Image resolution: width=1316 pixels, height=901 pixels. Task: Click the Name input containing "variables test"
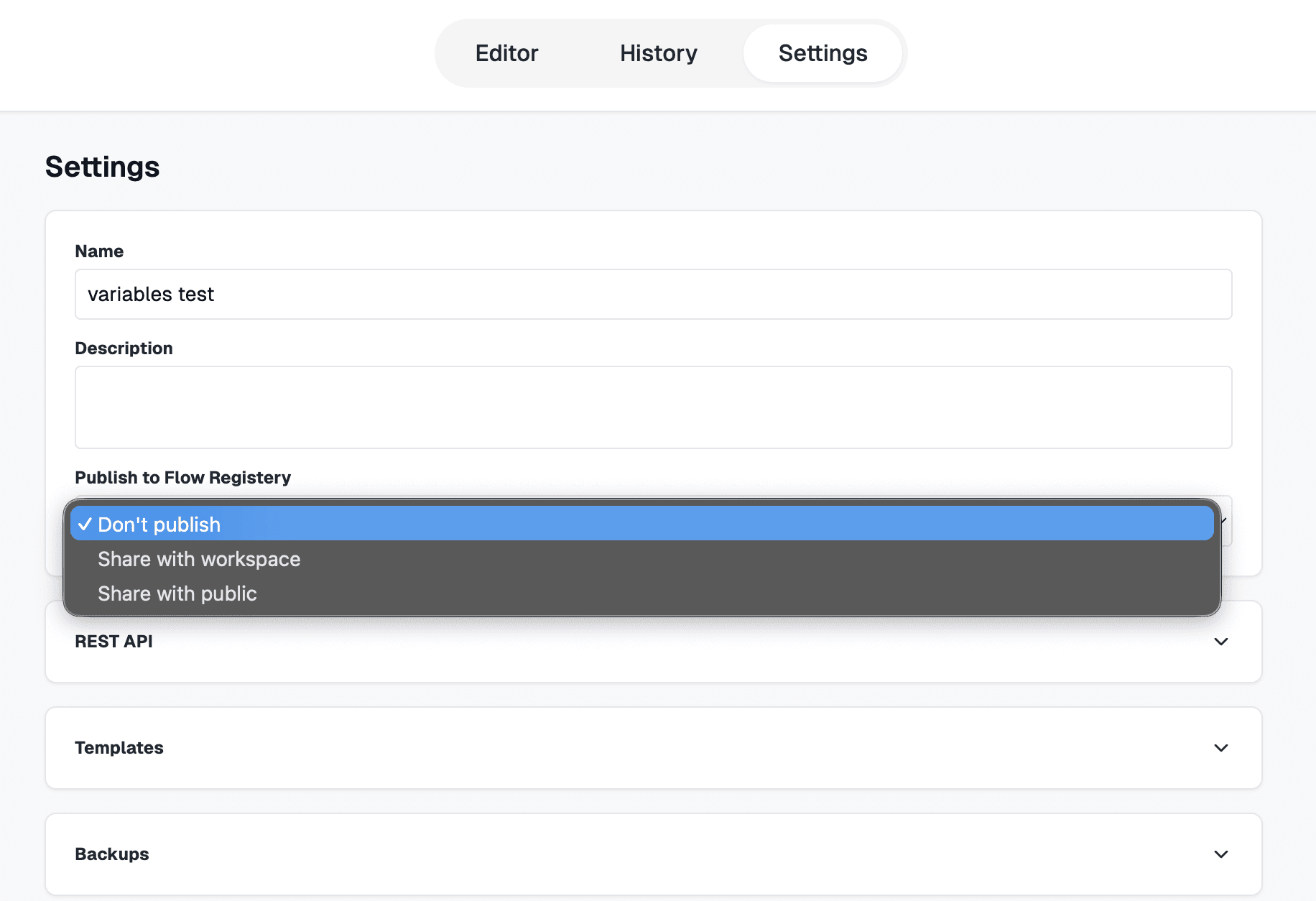click(653, 295)
